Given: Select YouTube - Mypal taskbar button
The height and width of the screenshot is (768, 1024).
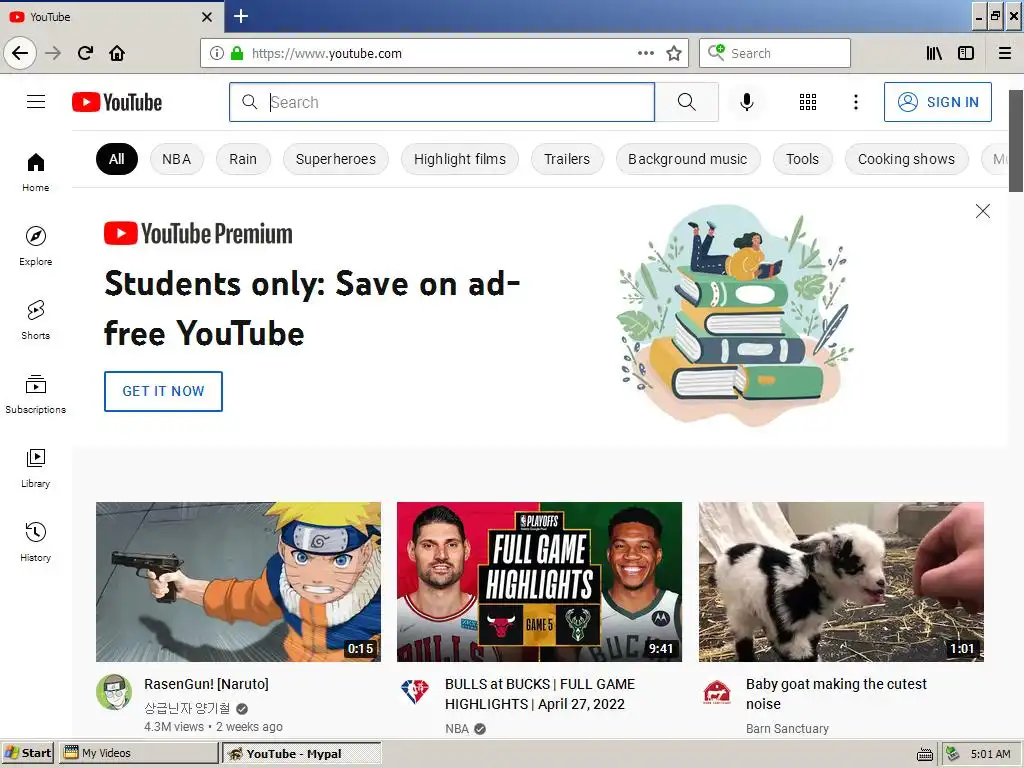Looking at the screenshot, I should (302, 754).
